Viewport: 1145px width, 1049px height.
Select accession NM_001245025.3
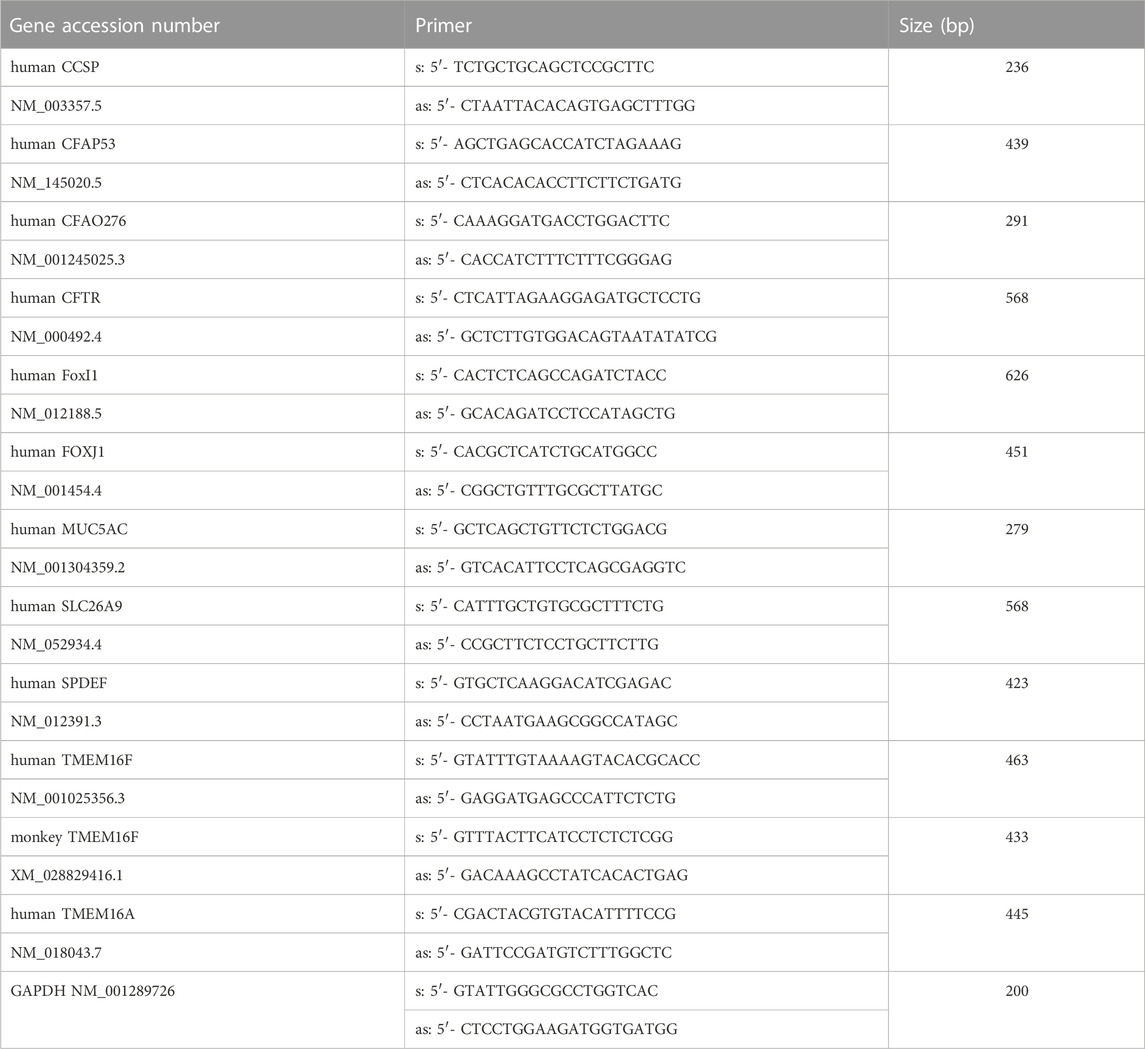click(x=67, y=260)
